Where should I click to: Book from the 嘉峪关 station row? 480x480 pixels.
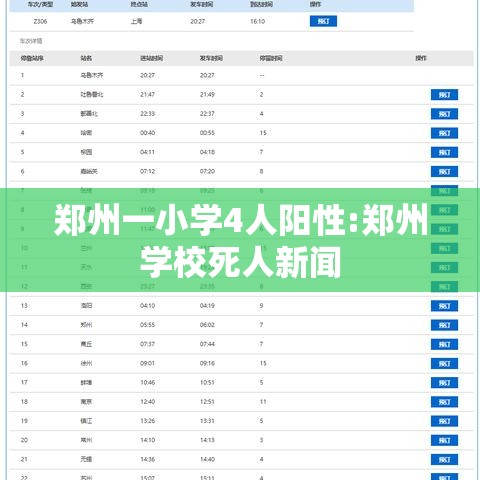pos(444,172)
